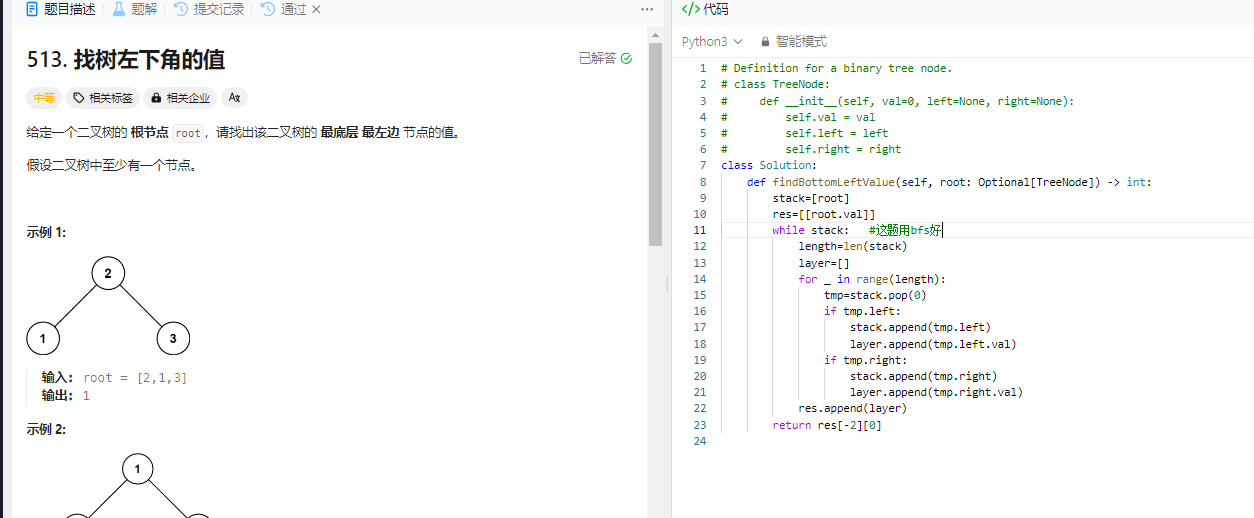The height and width of the screenshot is (518, 1254).
Task: Open the 提交记录 tab
Action: point(208,9)
